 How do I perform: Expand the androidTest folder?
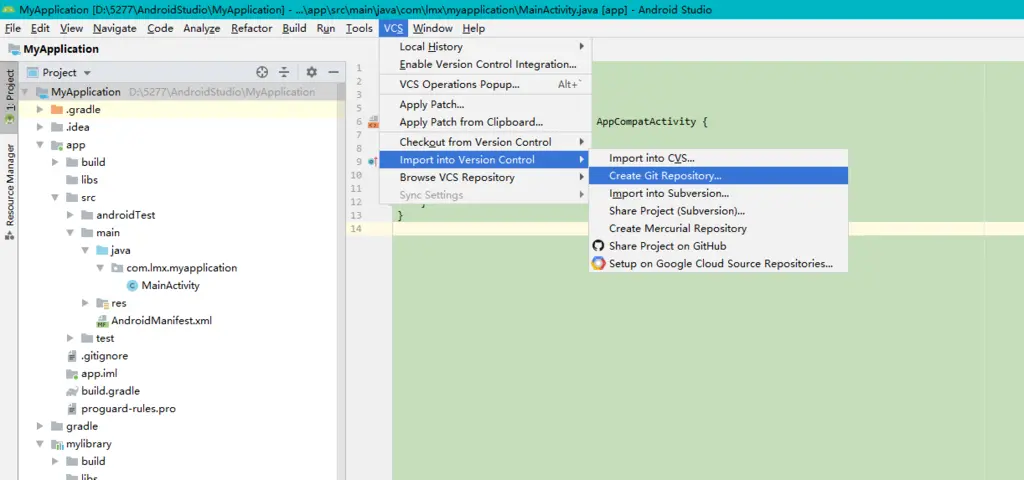point(71,215)
